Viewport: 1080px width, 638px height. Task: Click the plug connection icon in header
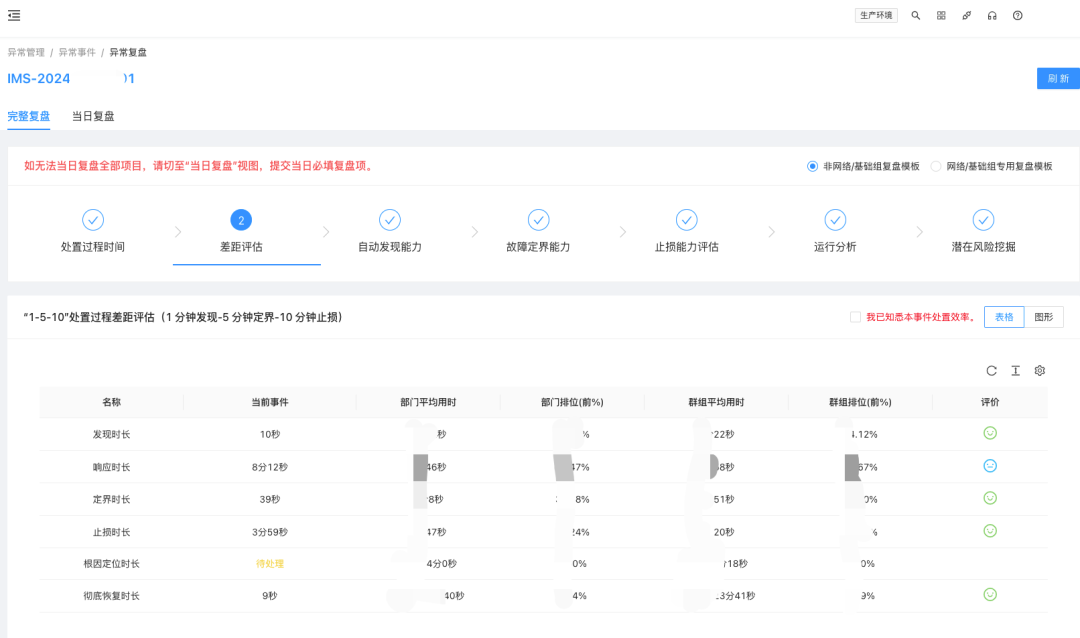966,15
